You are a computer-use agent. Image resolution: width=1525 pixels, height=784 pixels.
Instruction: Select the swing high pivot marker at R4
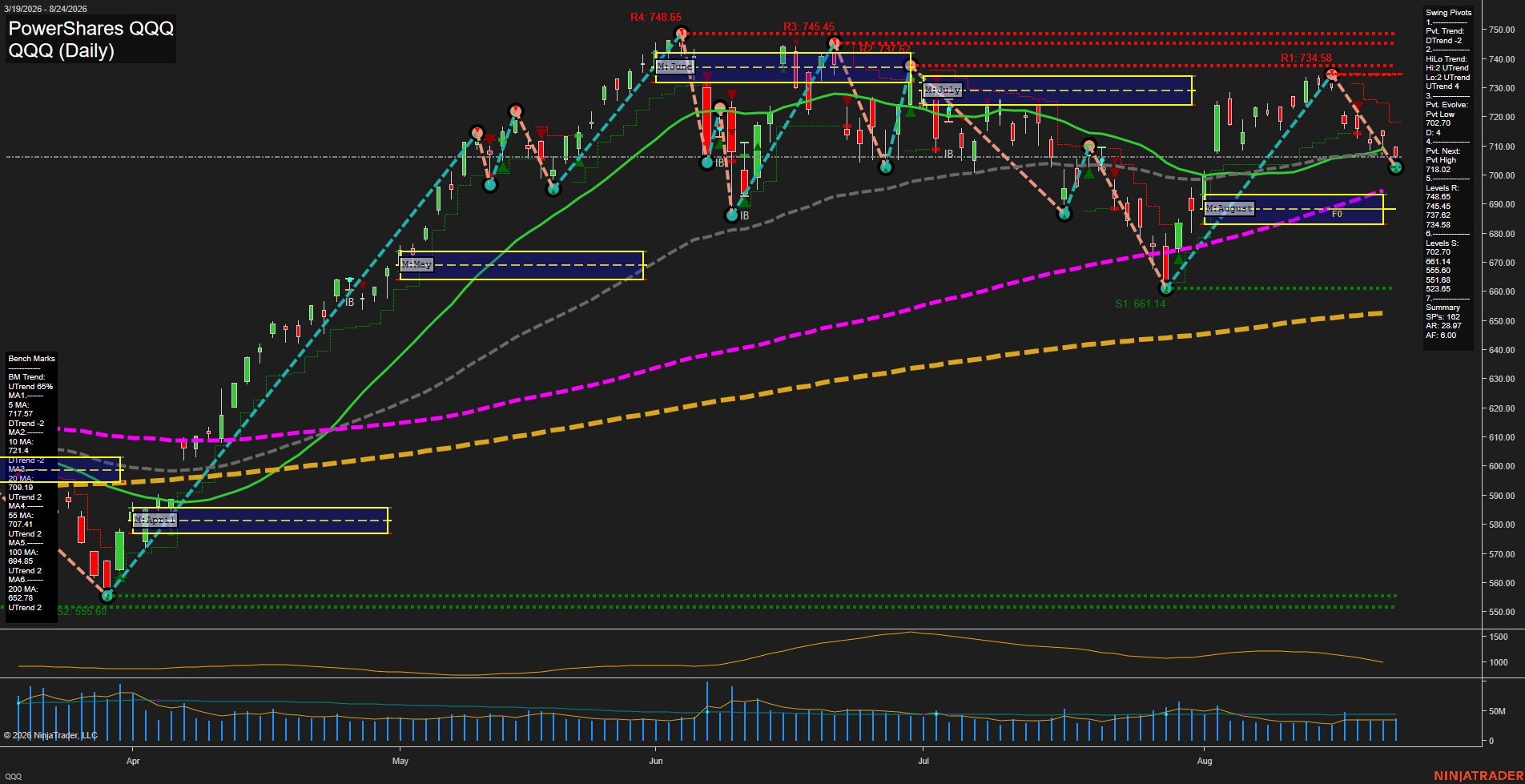click(x=681, y=34)
